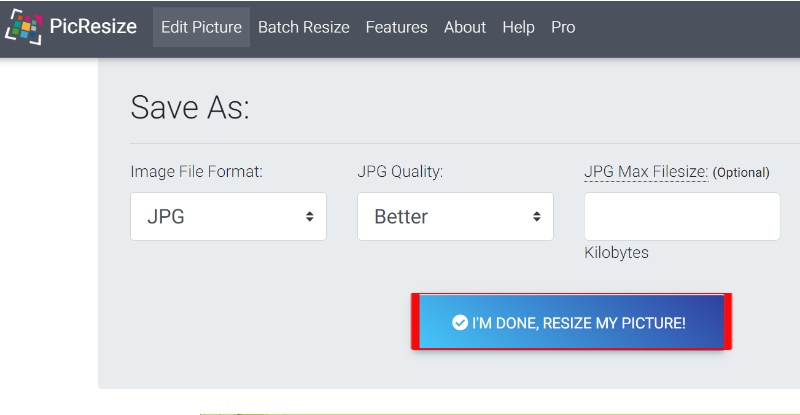Navigate to the About page

pos(464,27)
